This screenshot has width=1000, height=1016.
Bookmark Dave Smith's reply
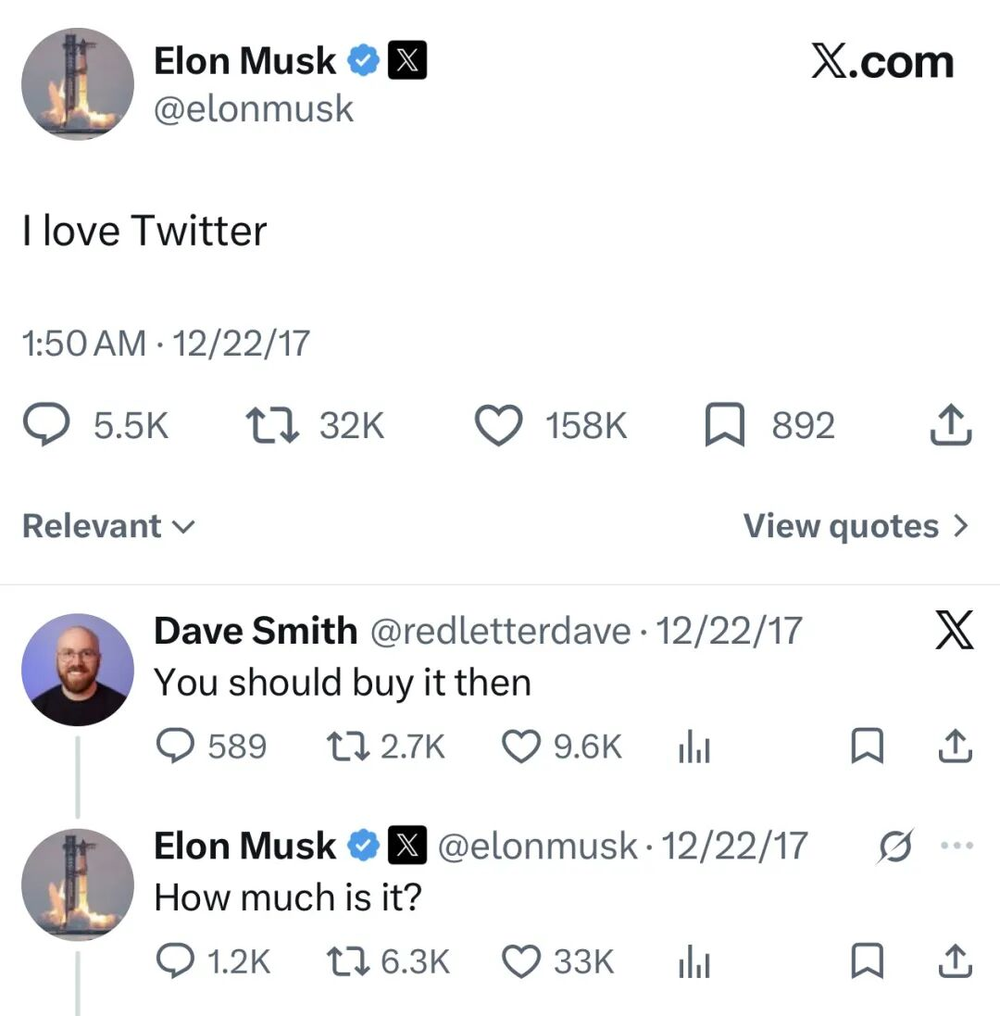(x=867, y=746)
